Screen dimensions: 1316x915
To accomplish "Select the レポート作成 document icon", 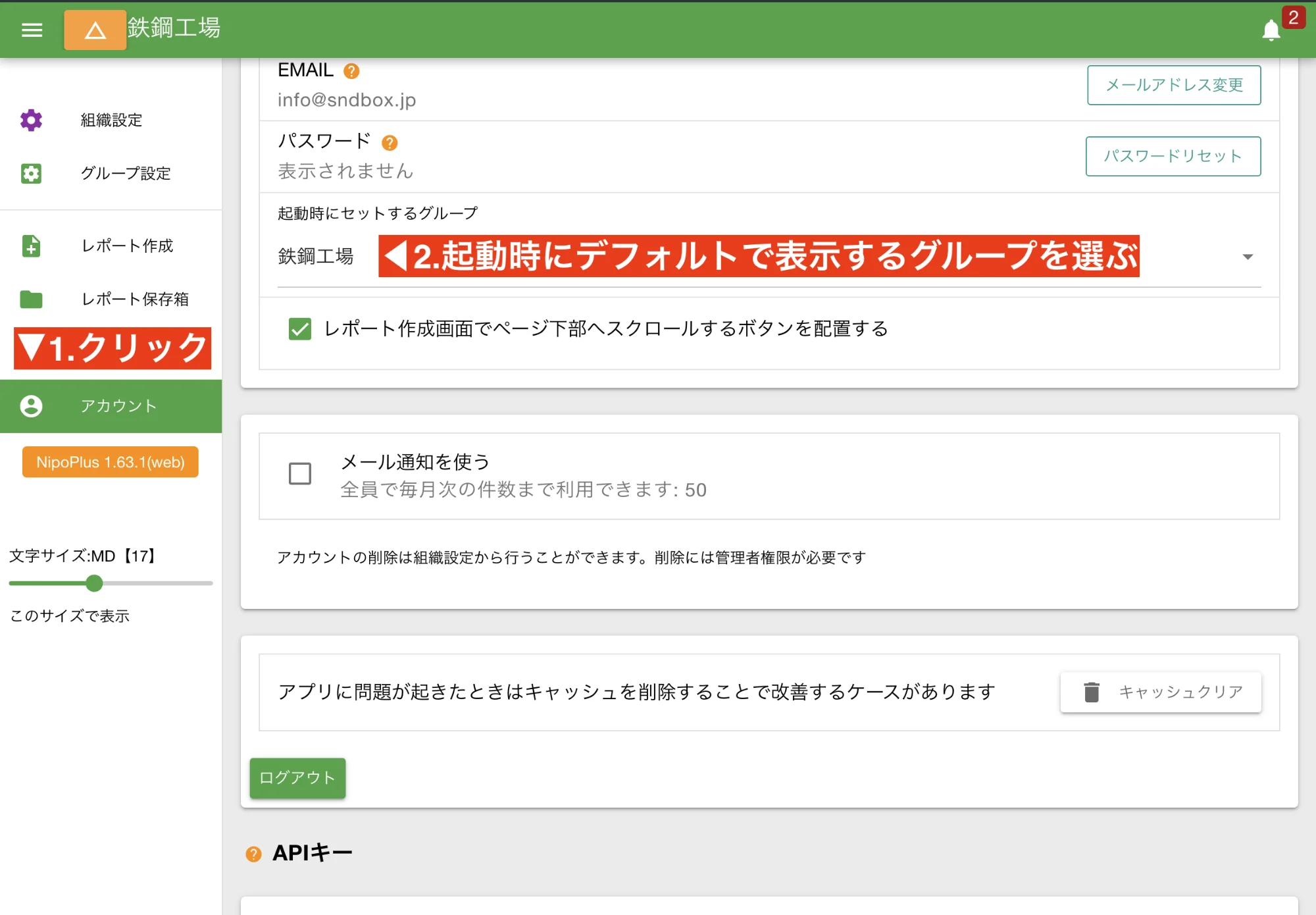I will point(30,246).
